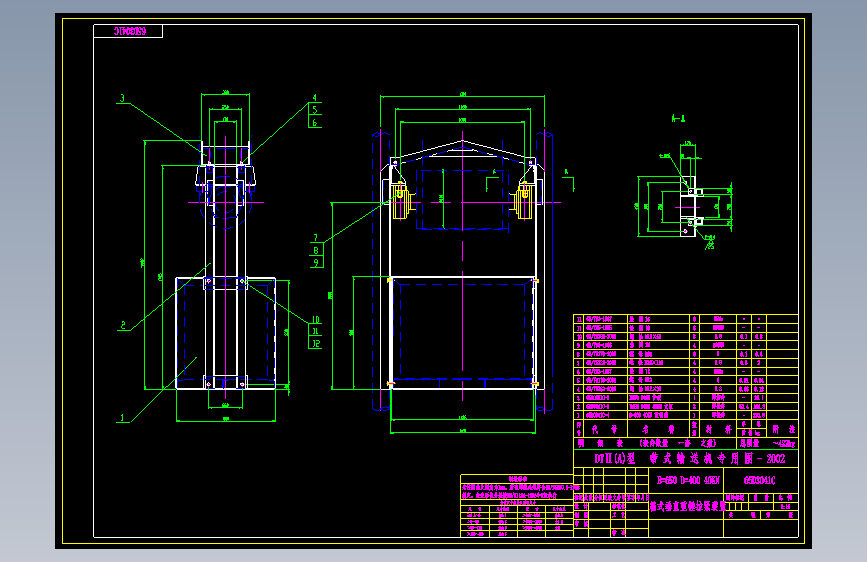Viewport: 867px width, 562px height.
Task: Click the 'B=650 D=400 40KN' specification text
Action: tap(688, 480)
